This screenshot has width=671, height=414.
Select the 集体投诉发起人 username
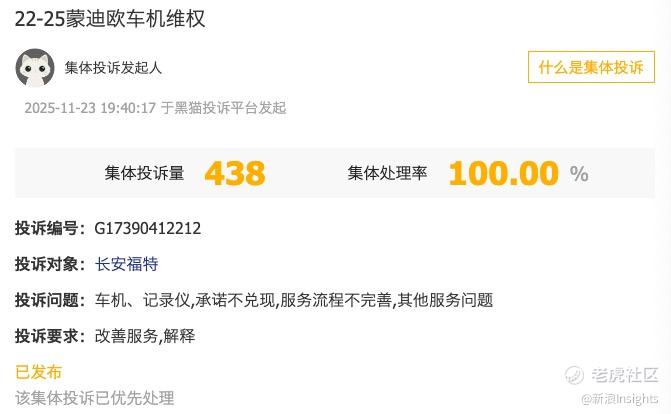[113, 68]
